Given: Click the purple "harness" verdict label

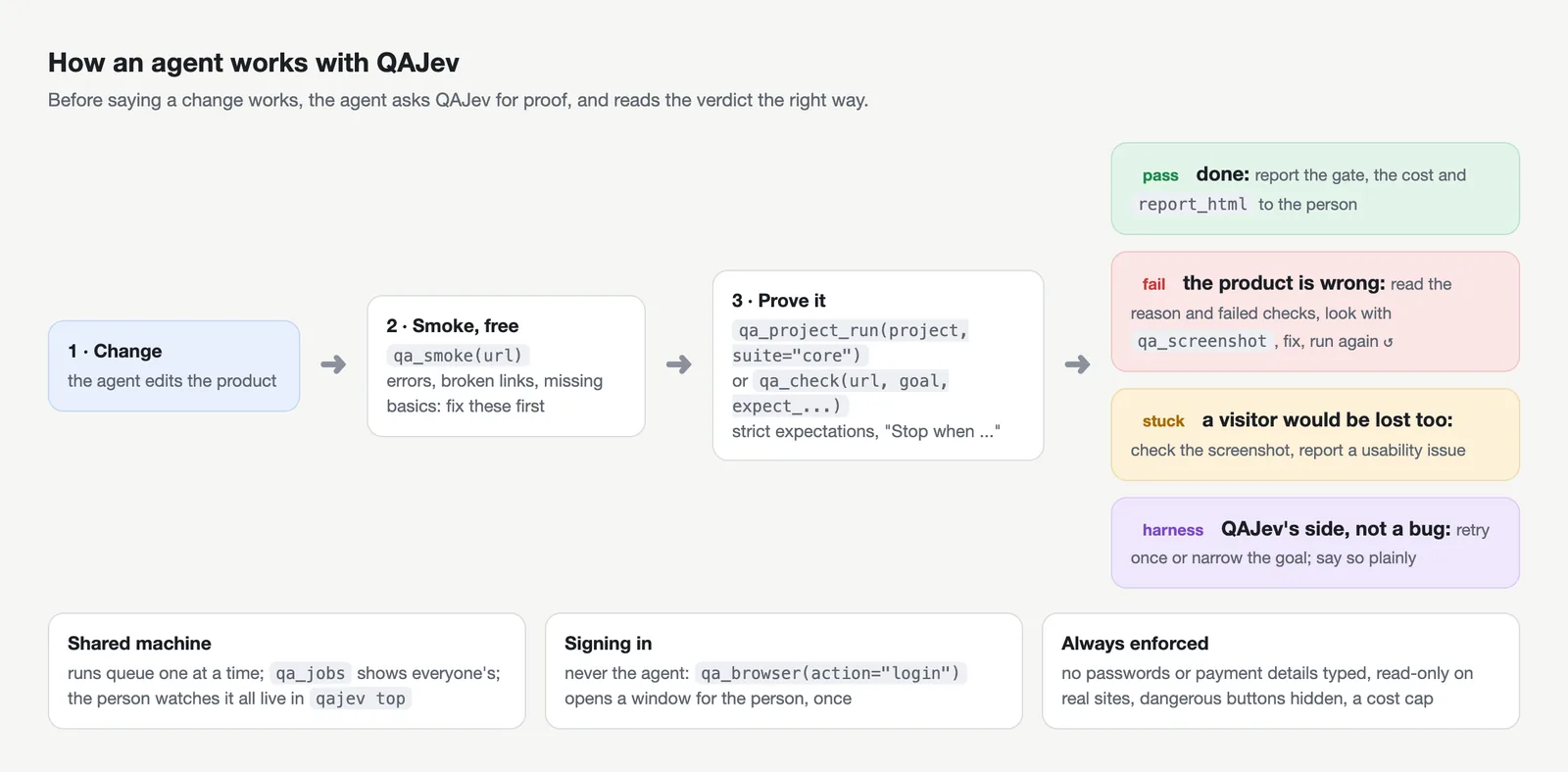Looking at the screenshot, I should [1172, 530].
